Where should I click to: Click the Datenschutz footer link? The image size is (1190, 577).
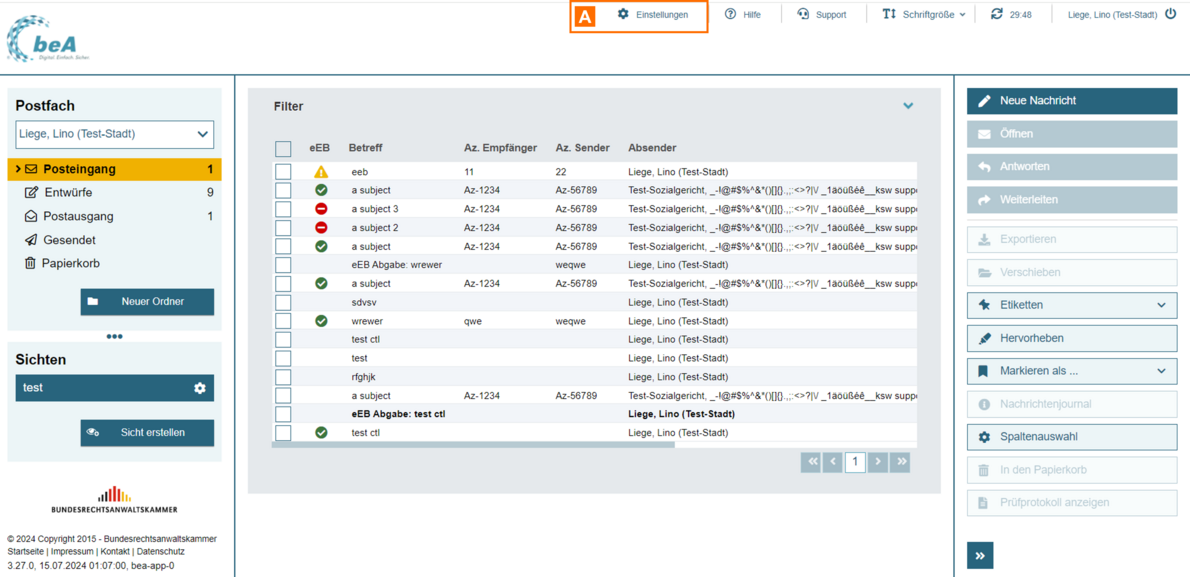pyautogui.click(x=161, y=552)
